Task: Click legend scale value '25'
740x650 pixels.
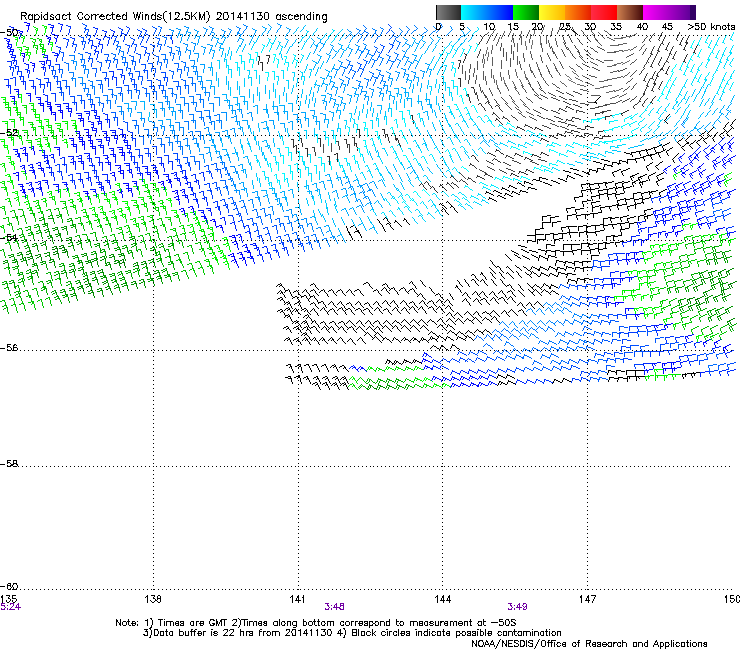Action: pos(564,27)
